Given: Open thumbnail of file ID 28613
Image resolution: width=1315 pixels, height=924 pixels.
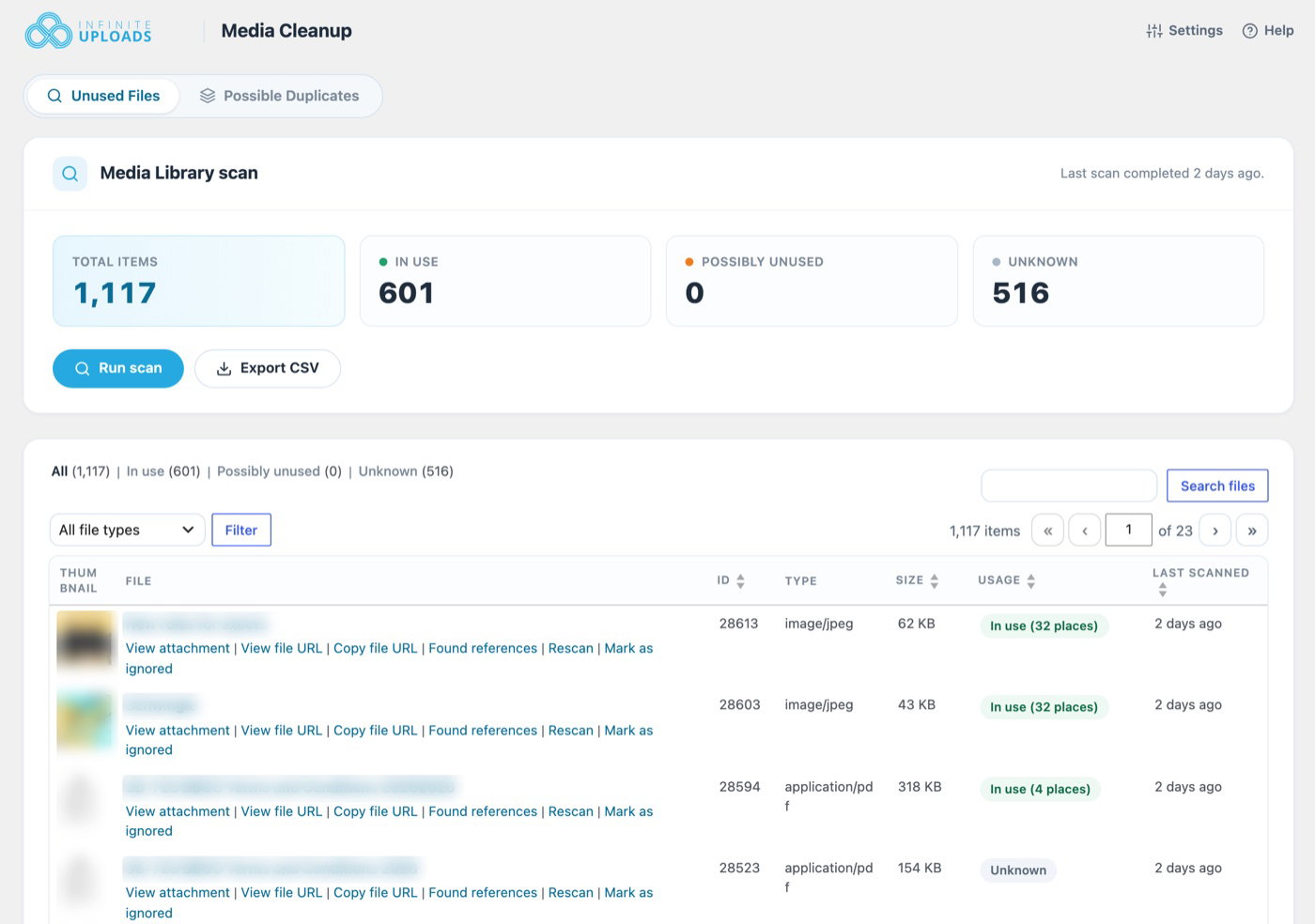Looking at the screenshot, I should tap(85, 642).
